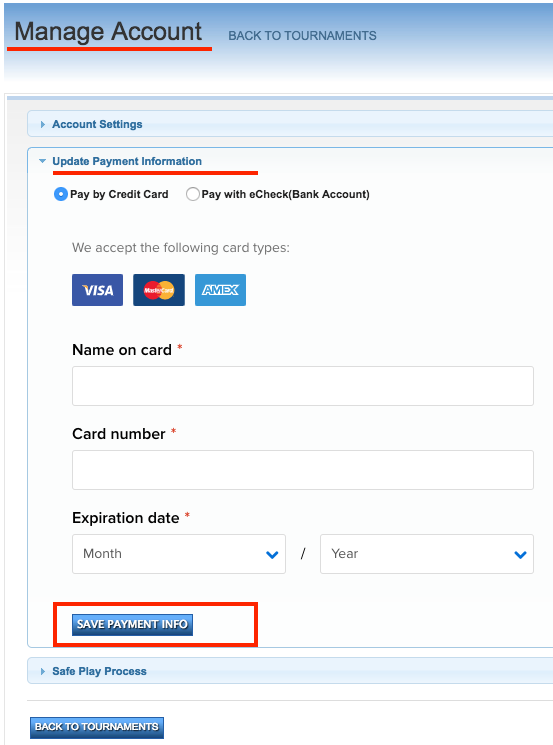
Task: Open the Year expiration dropdown
Action: coord(427,554)
